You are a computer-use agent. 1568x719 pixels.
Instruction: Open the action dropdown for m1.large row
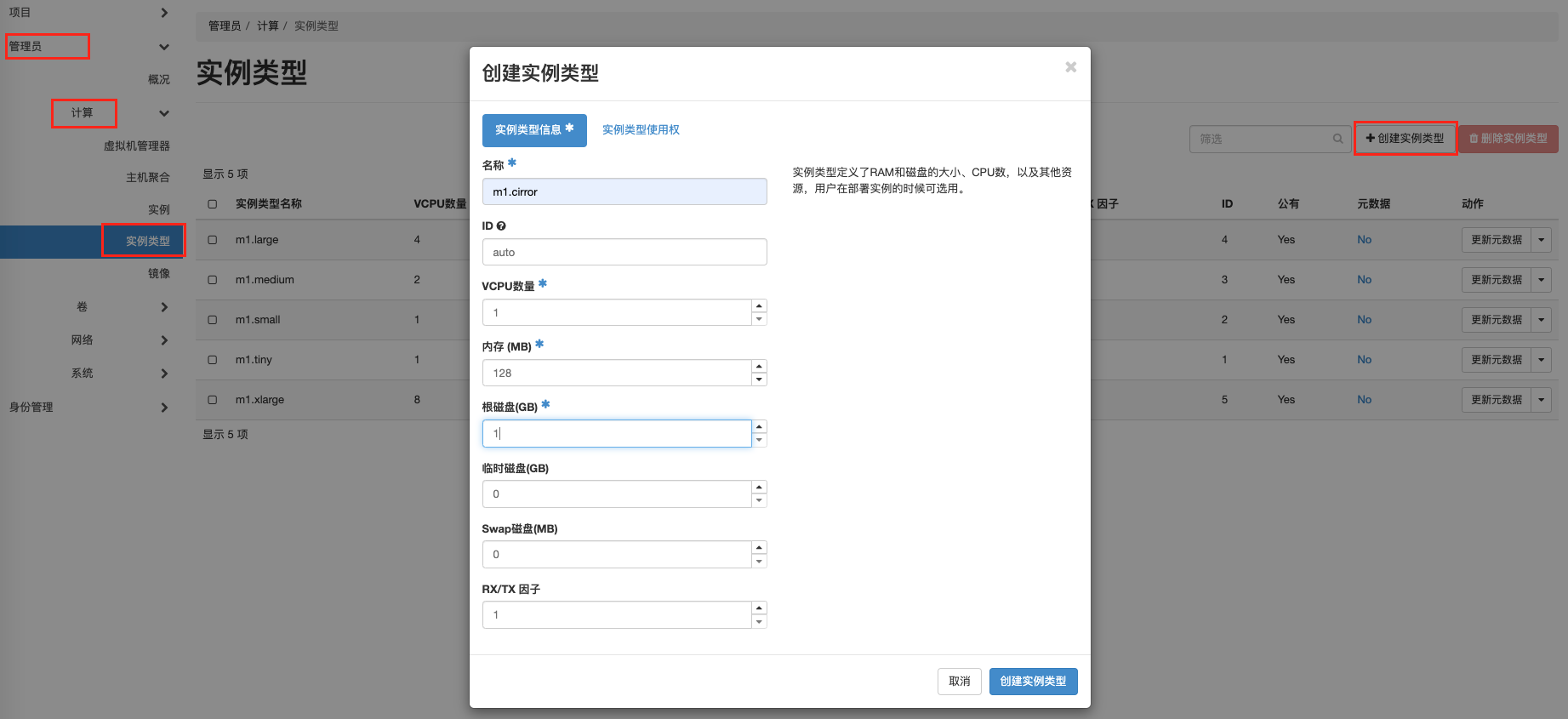(1541, 240)
